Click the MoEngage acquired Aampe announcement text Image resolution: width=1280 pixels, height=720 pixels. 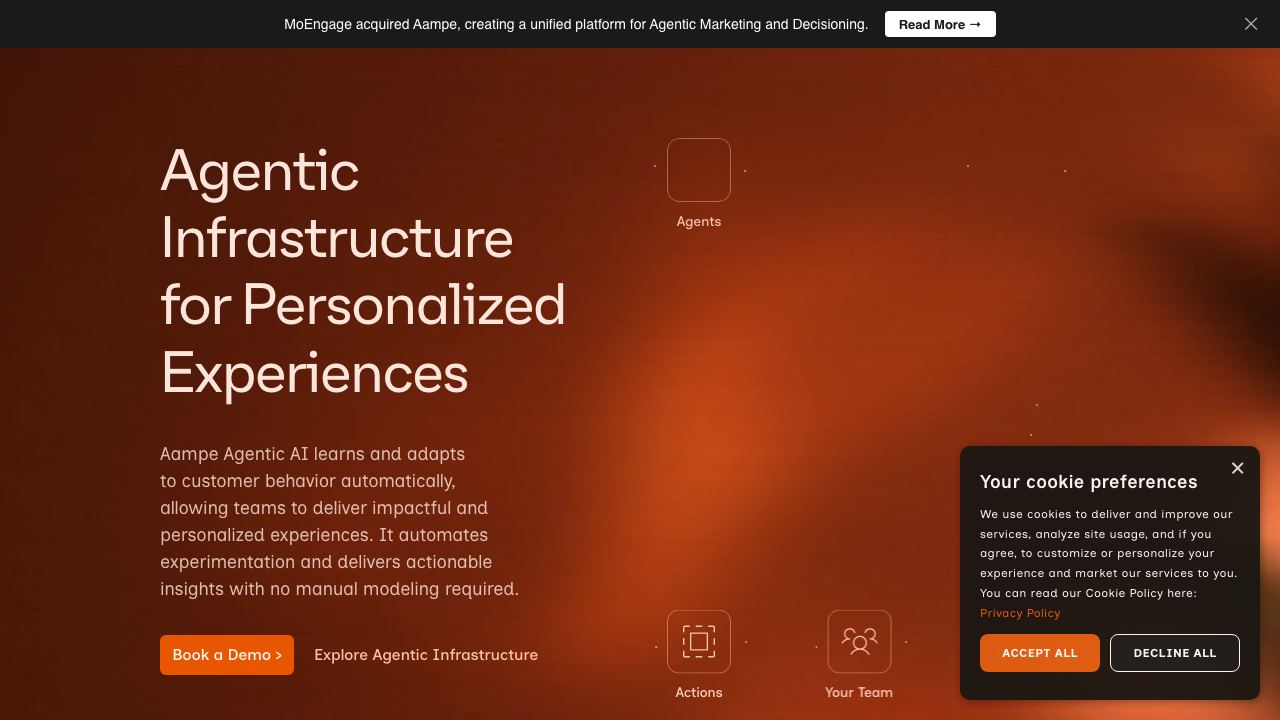tap(576, 24)
